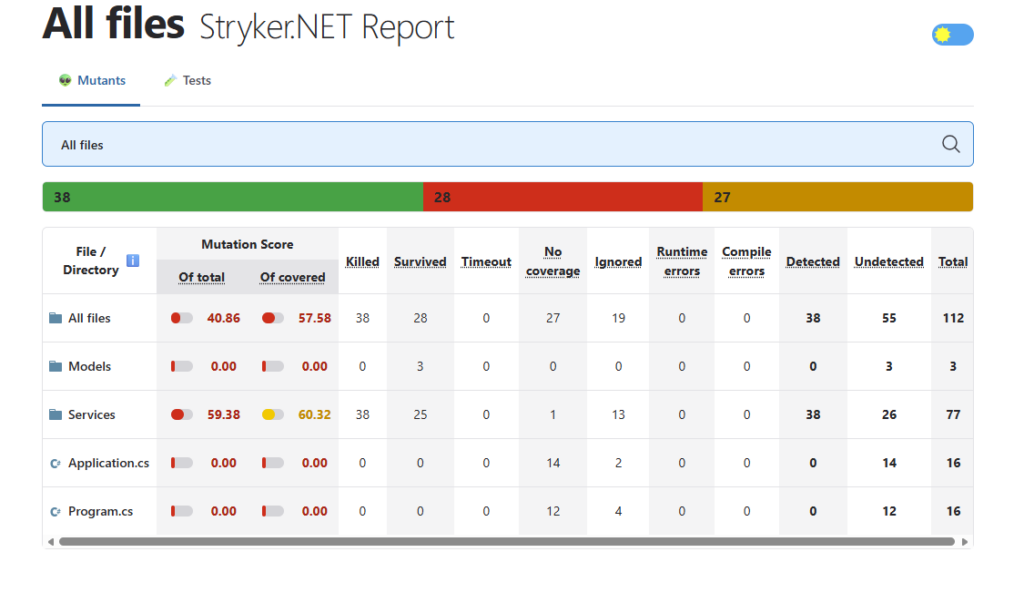Open the Services directory link
Screen dimensions: 1024x593
point(91,415)
